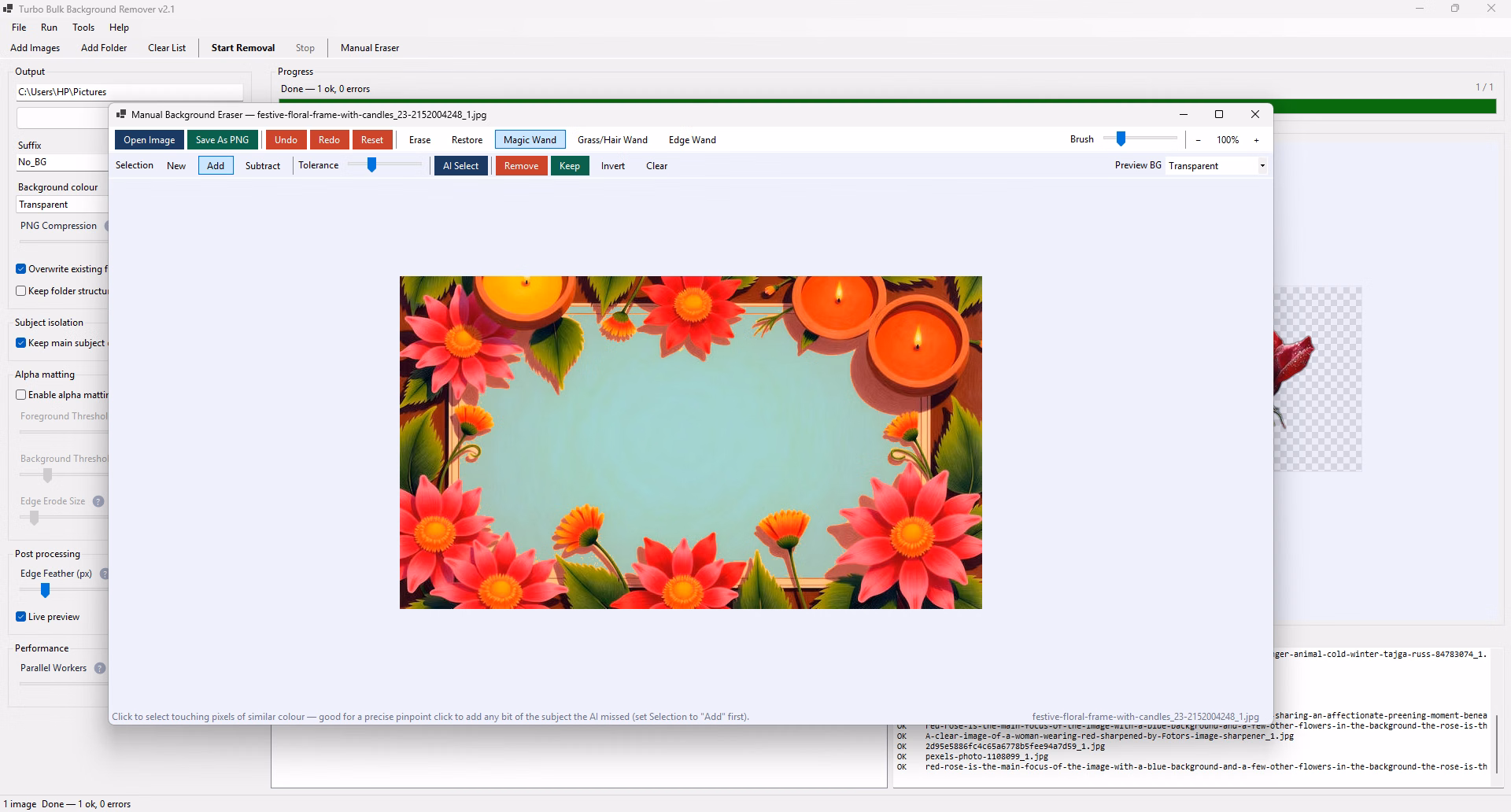Click Add Folder in the toolbar
This screenshot has height=812, width=1511.
(x=104, y=48)
